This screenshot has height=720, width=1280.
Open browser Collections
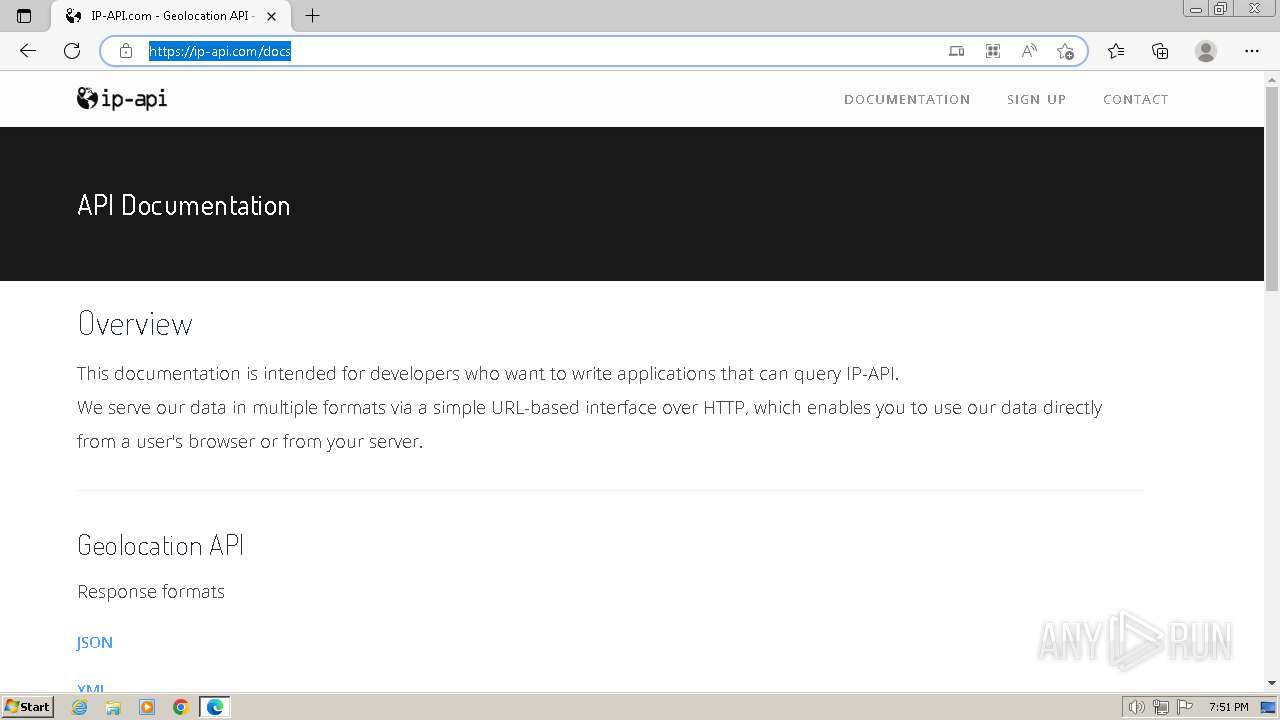(1160, 51)
